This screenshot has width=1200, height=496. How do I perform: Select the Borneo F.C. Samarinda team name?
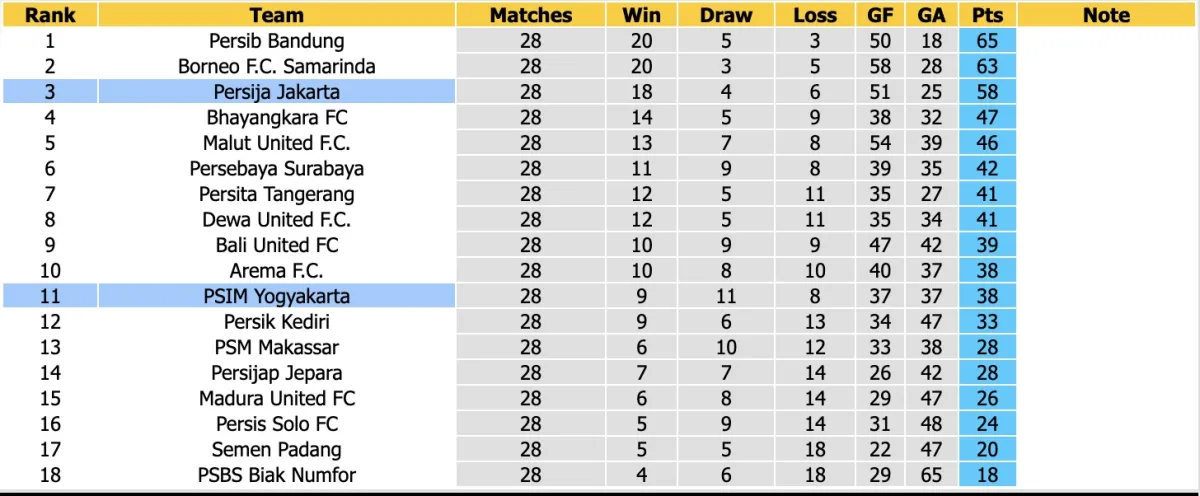[277, 66]
